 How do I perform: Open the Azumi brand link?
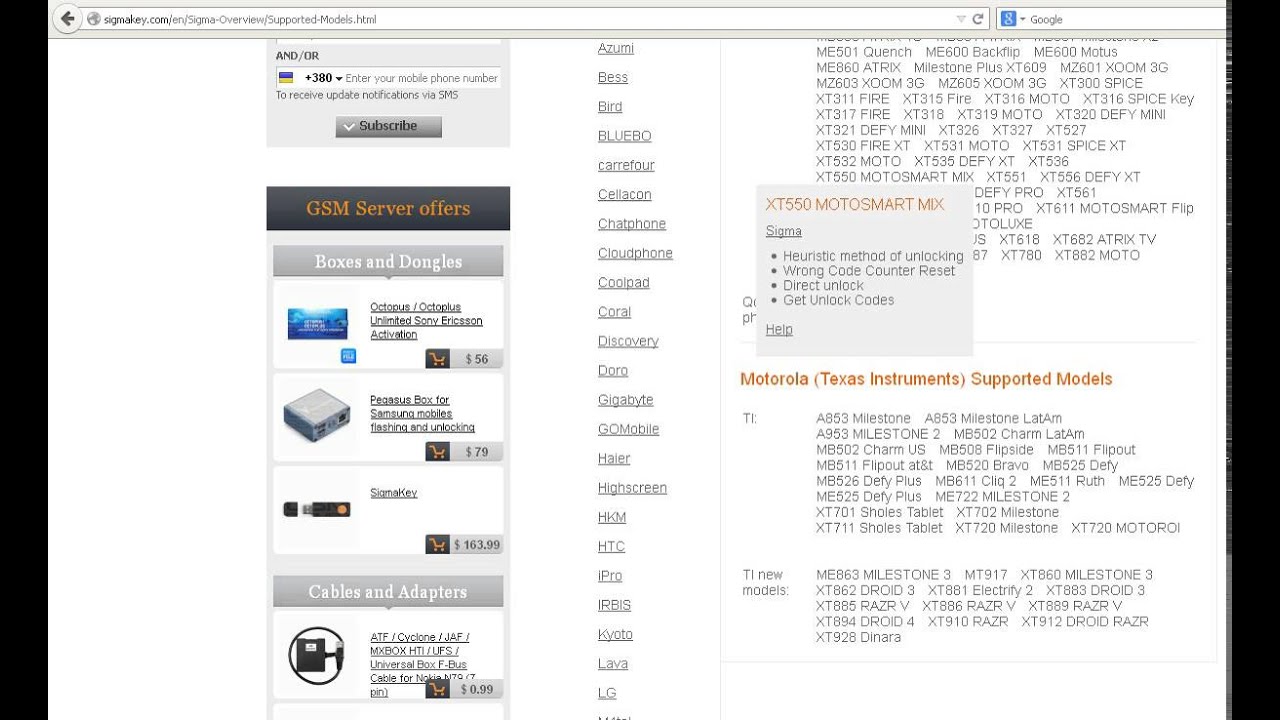(616, 48)
